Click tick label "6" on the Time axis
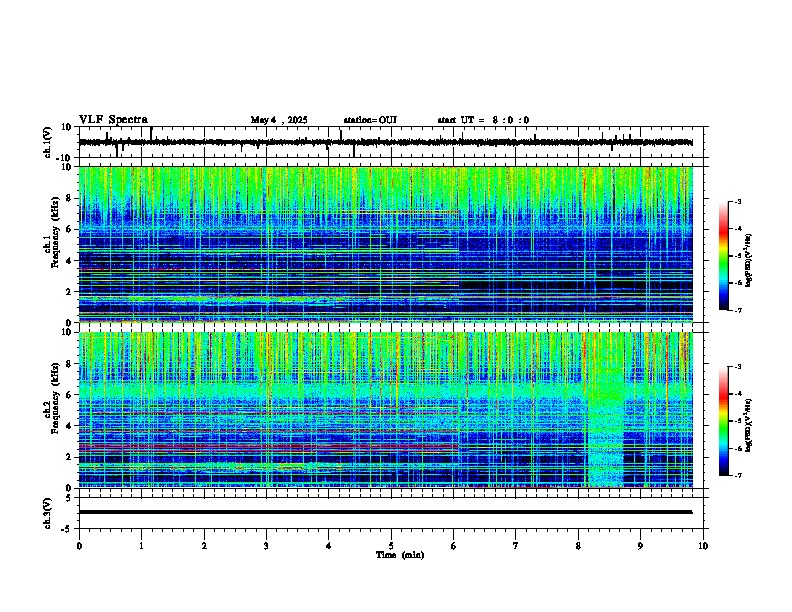Screen dimensions: 792x612 click(453, 546)
